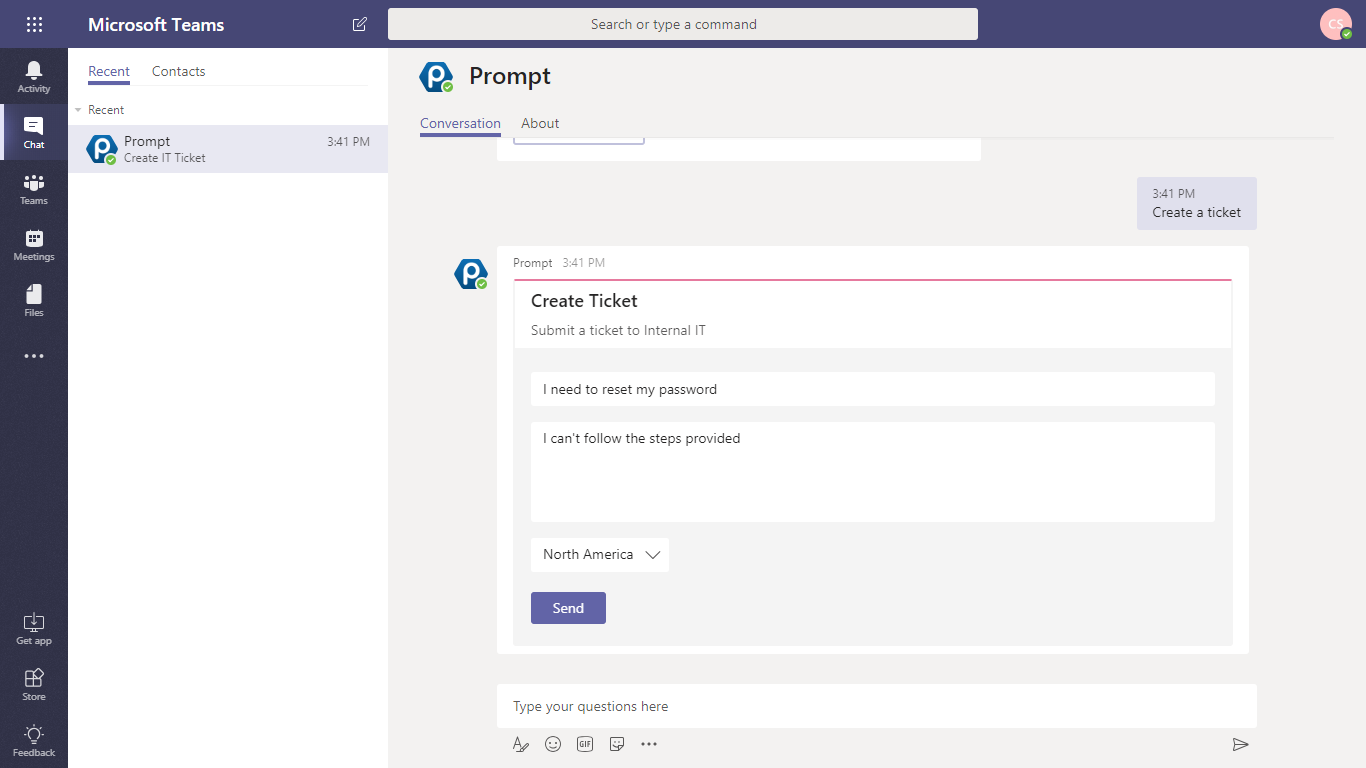This screenshot has width=1366, height=768.
Task: Collapse the Recent chats group
Action: coord(79,110)
